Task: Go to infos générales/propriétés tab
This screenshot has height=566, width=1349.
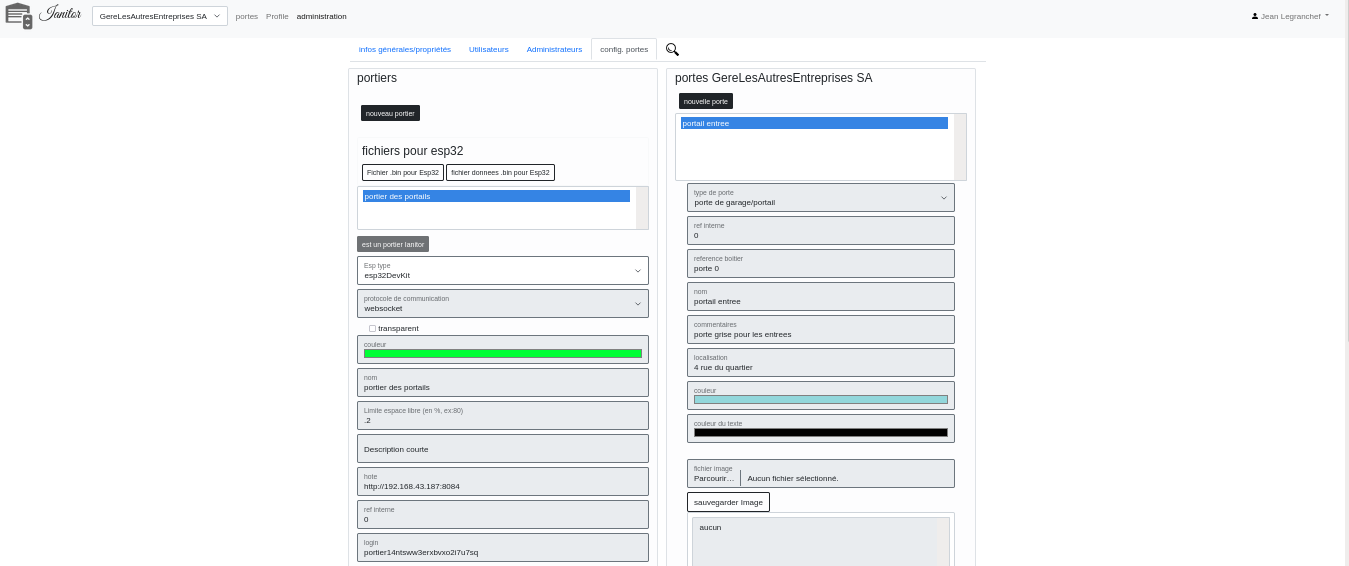Action: coord(405,49)
